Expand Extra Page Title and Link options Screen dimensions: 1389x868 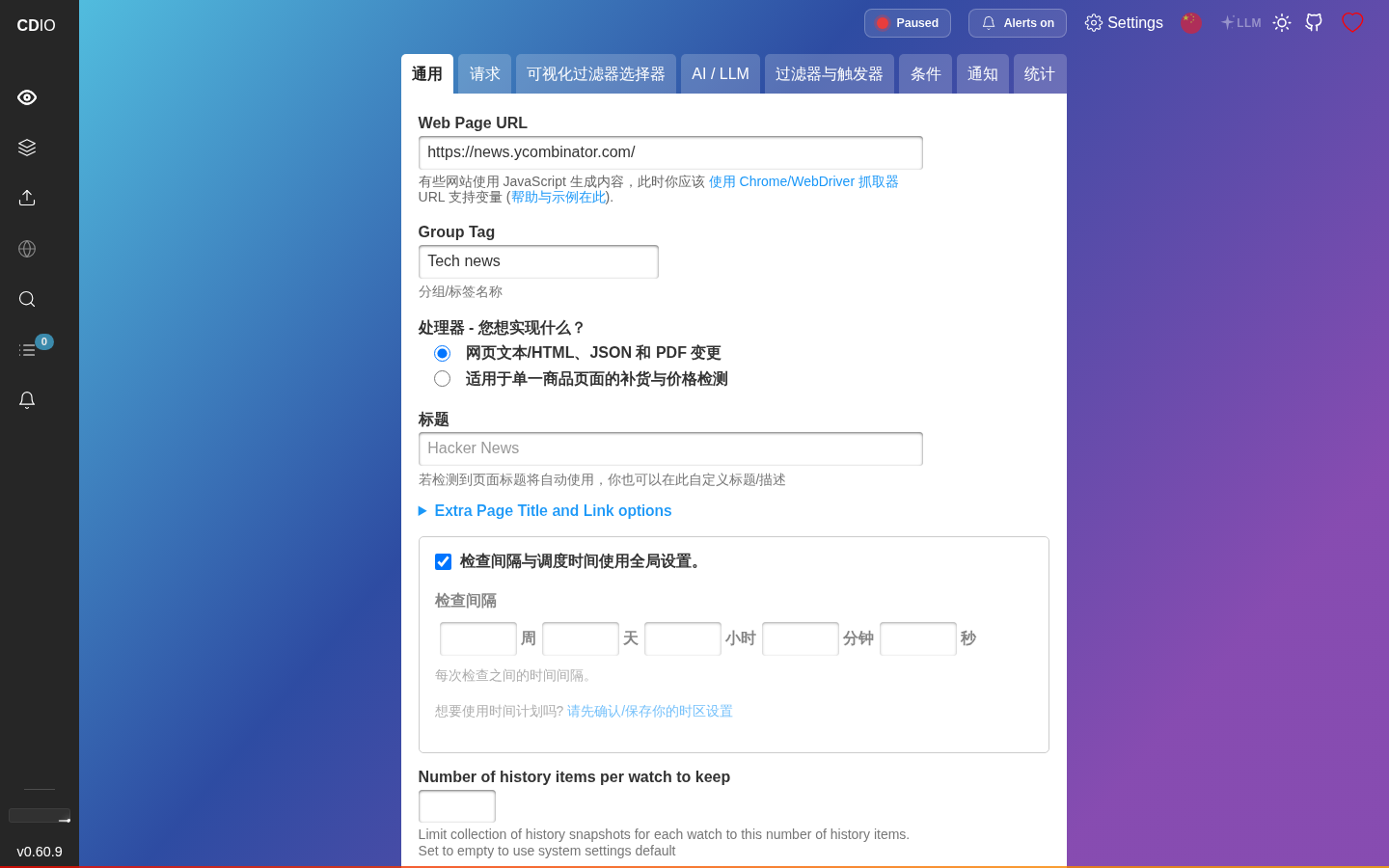point(545,511)
